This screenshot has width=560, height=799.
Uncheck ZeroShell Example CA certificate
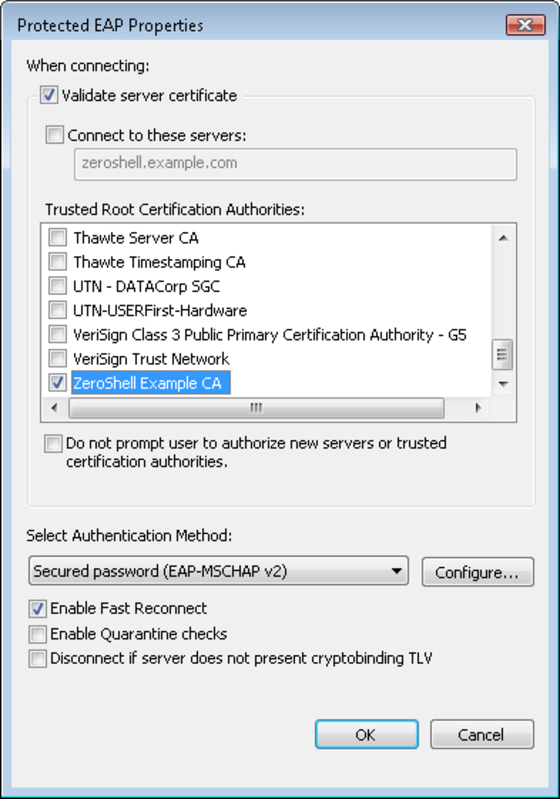(x=58, y=383)
